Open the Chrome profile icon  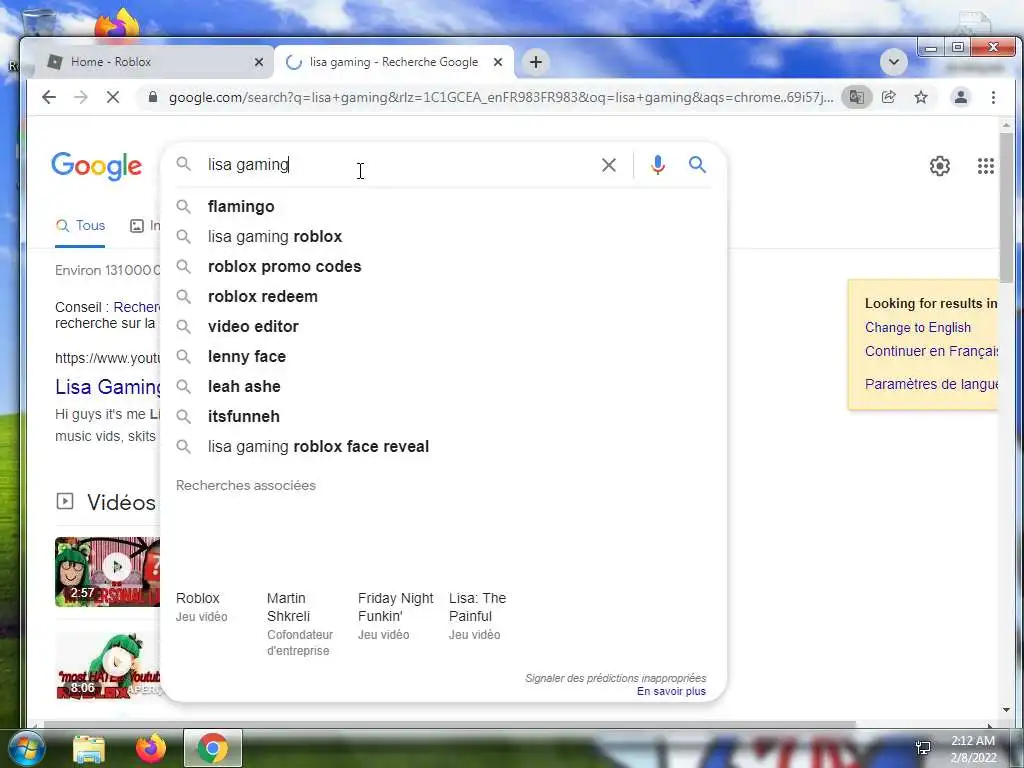961,97
